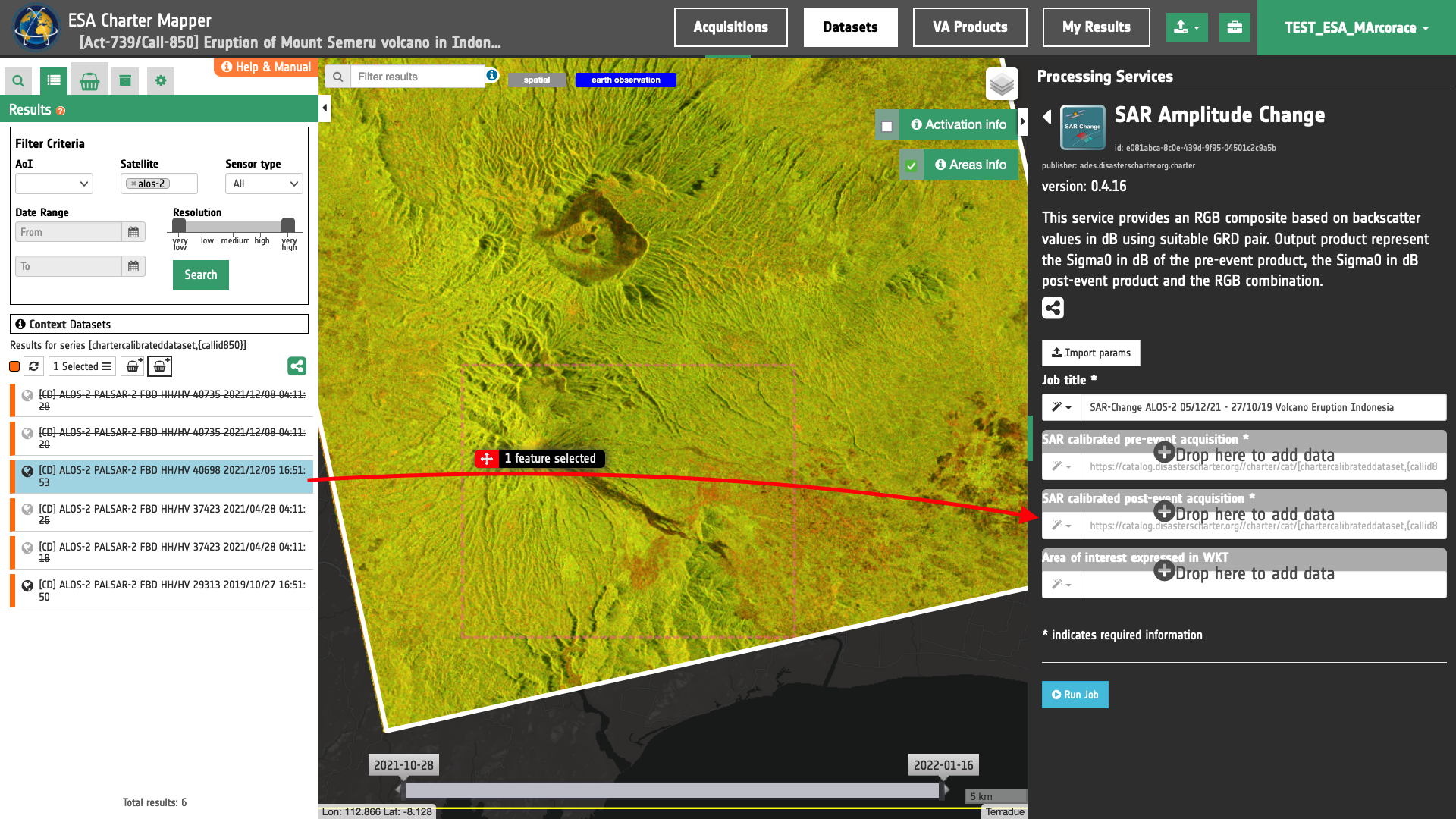Click the Activation info button
The height and width of the screenshot is (819, 1456).
[959, 124]
